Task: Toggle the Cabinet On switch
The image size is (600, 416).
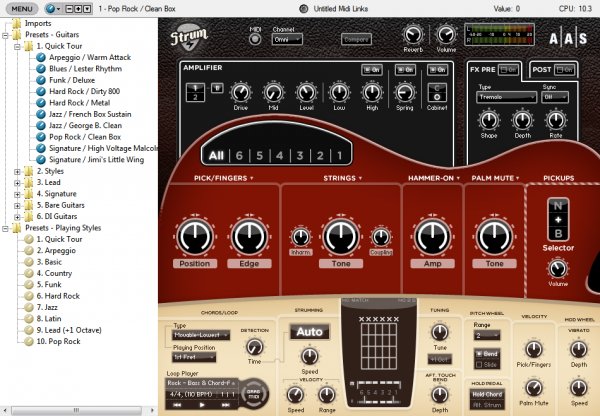Action: tap(437, 70)
